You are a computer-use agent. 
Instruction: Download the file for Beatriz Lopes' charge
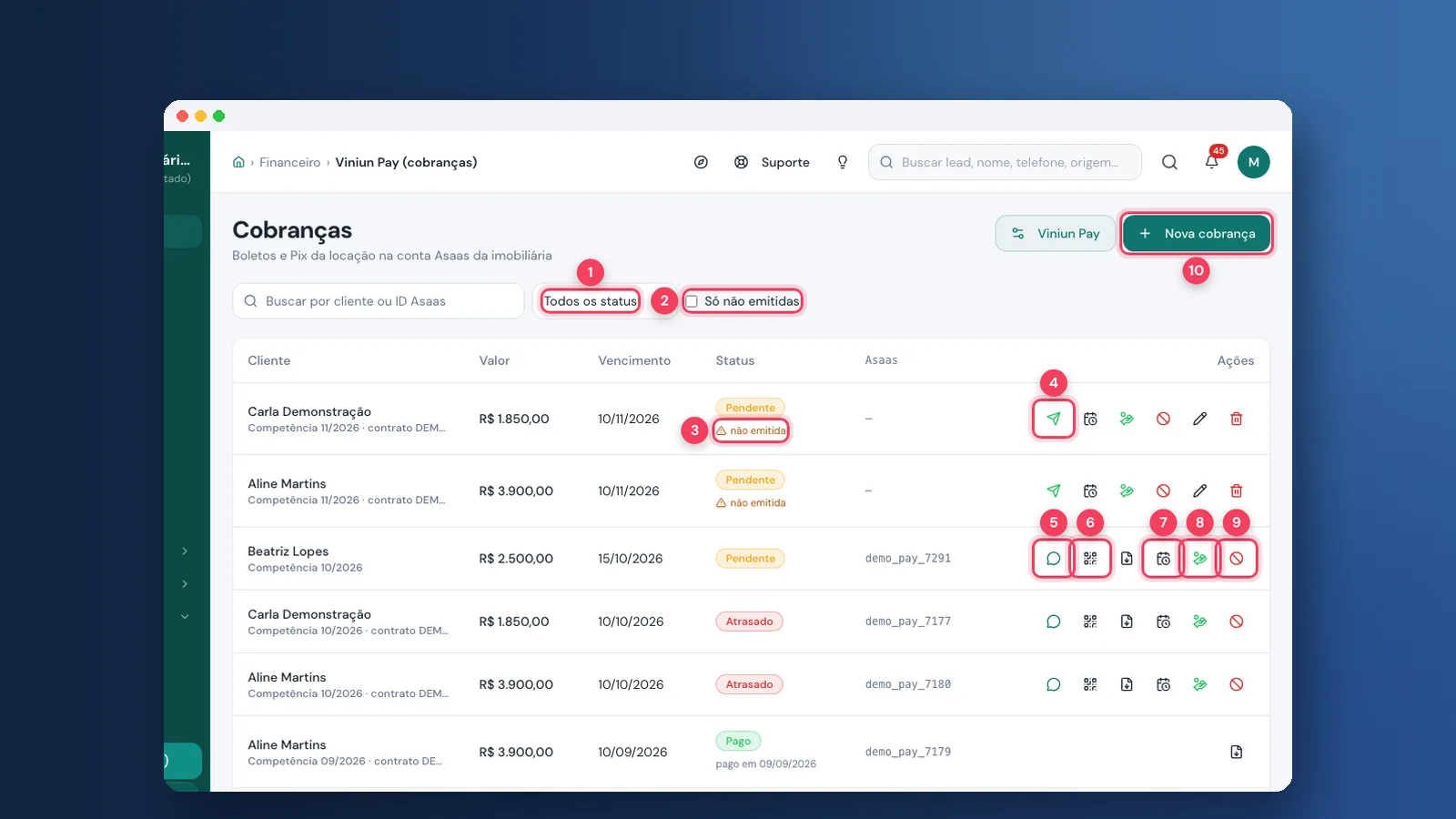pyautogui.click(x=1127, y=559)
